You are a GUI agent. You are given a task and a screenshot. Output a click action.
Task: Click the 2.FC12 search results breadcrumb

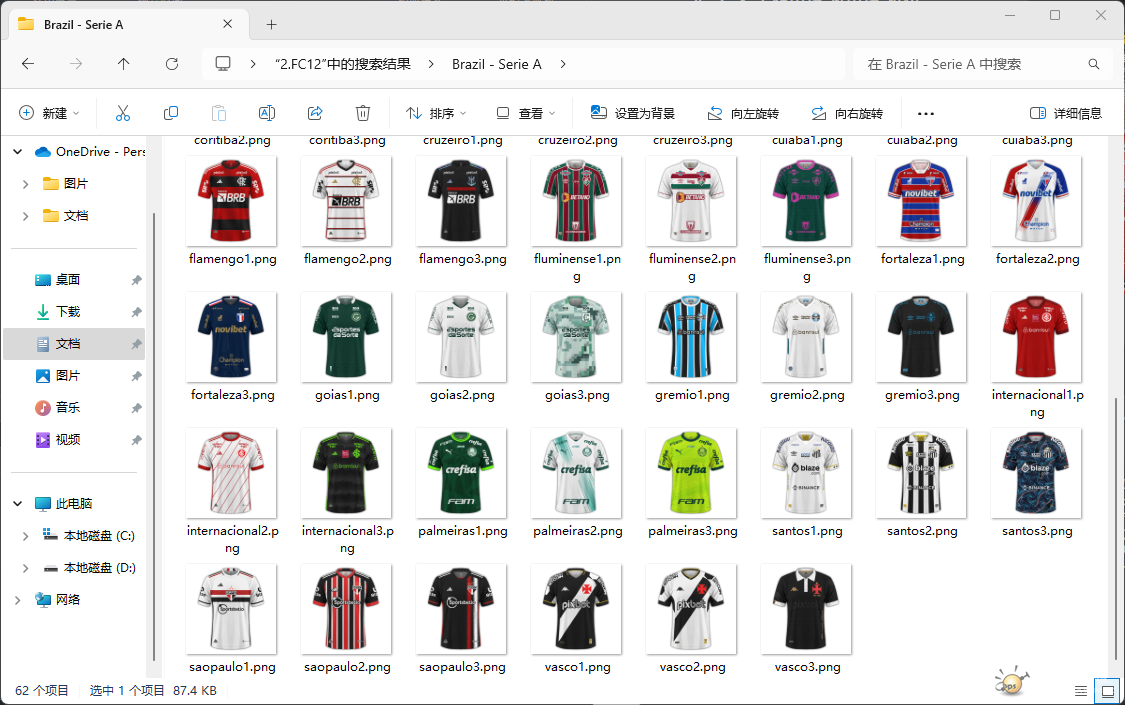[x=343, y=64]
